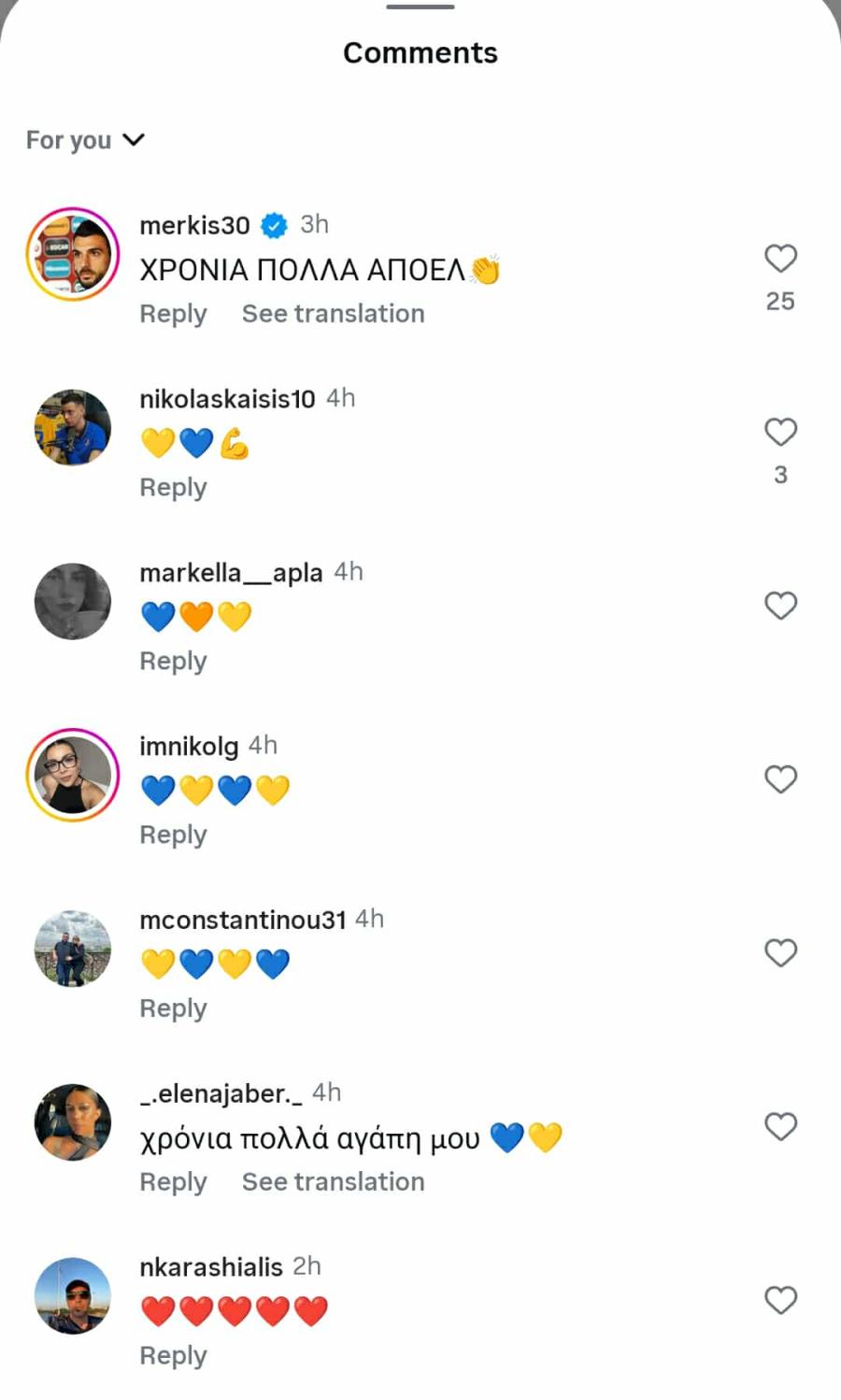Open mconstantinou31's profile via username
Image resolution: width=841 pixels, height=1400 pixels.
[242, 920]
